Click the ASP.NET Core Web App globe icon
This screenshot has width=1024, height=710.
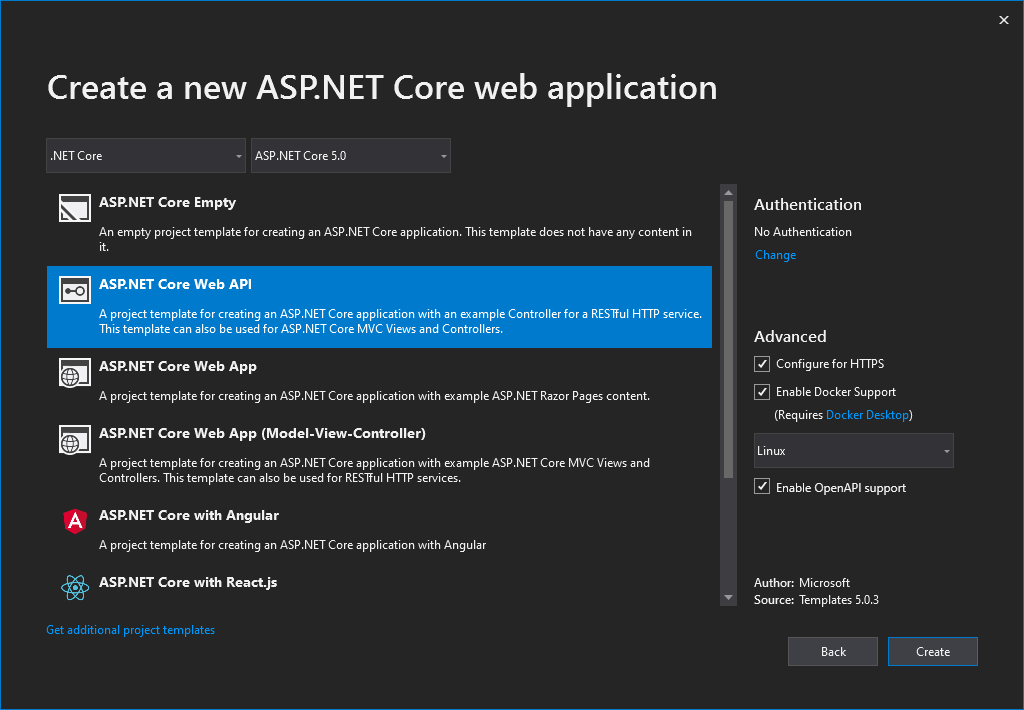coord(74,372)
